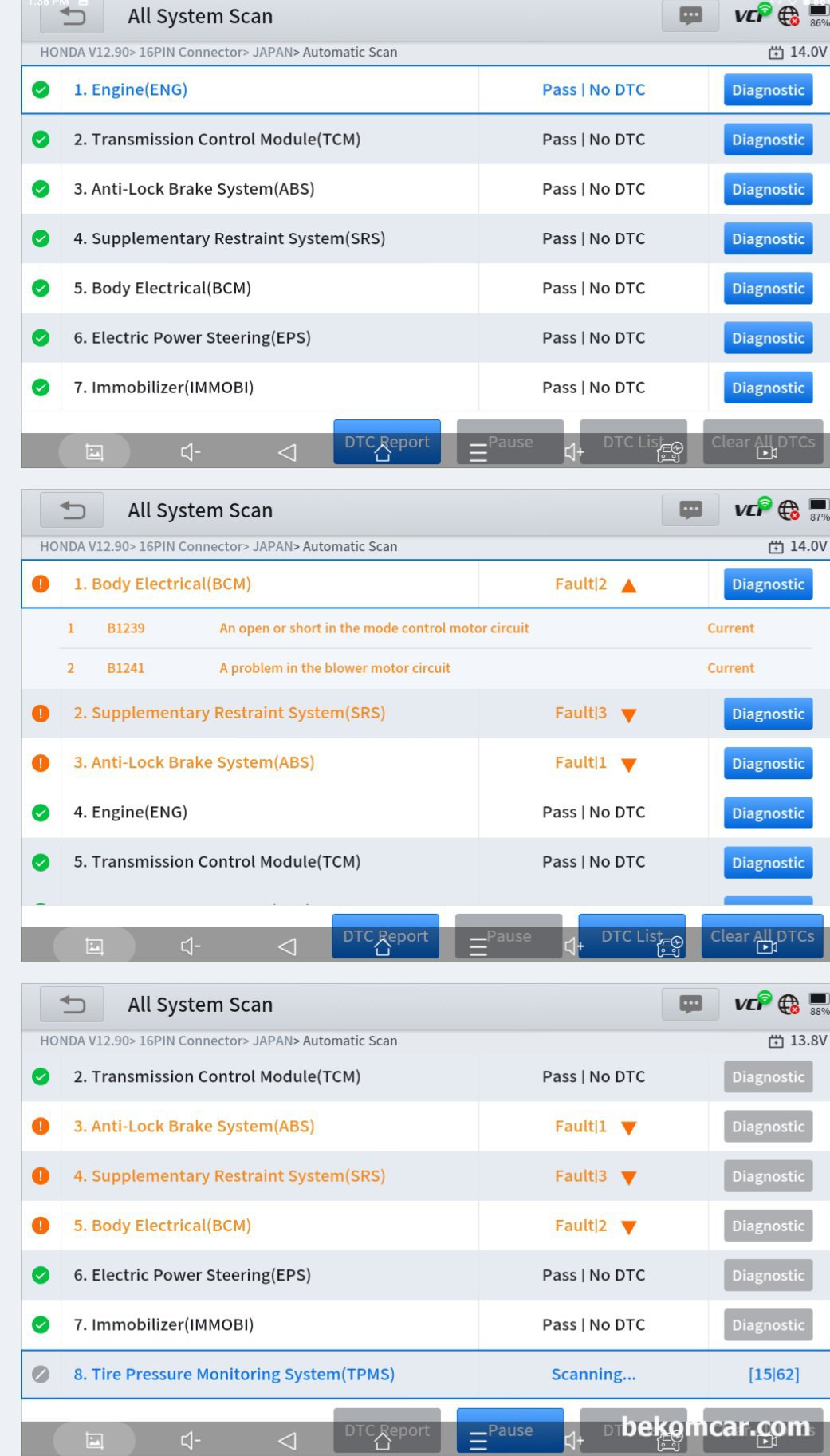
Task: Open Diagnostic for 1. Engine(ENG)
Action: (x=768, y=89)
